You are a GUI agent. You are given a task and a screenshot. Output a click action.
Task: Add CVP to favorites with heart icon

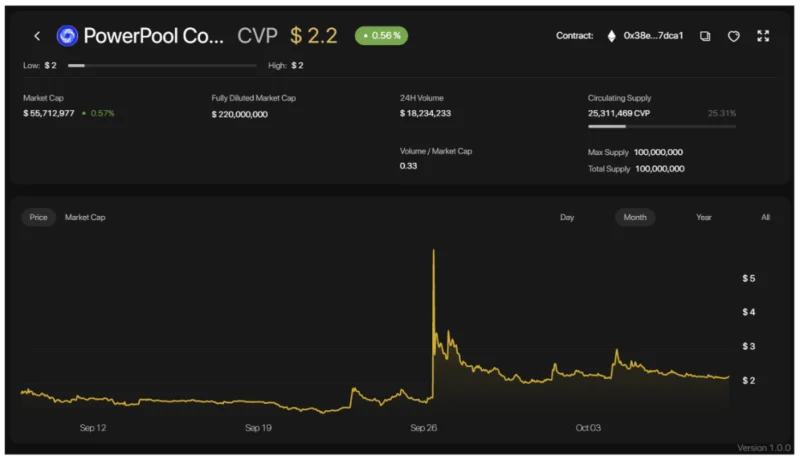point(733,36)
